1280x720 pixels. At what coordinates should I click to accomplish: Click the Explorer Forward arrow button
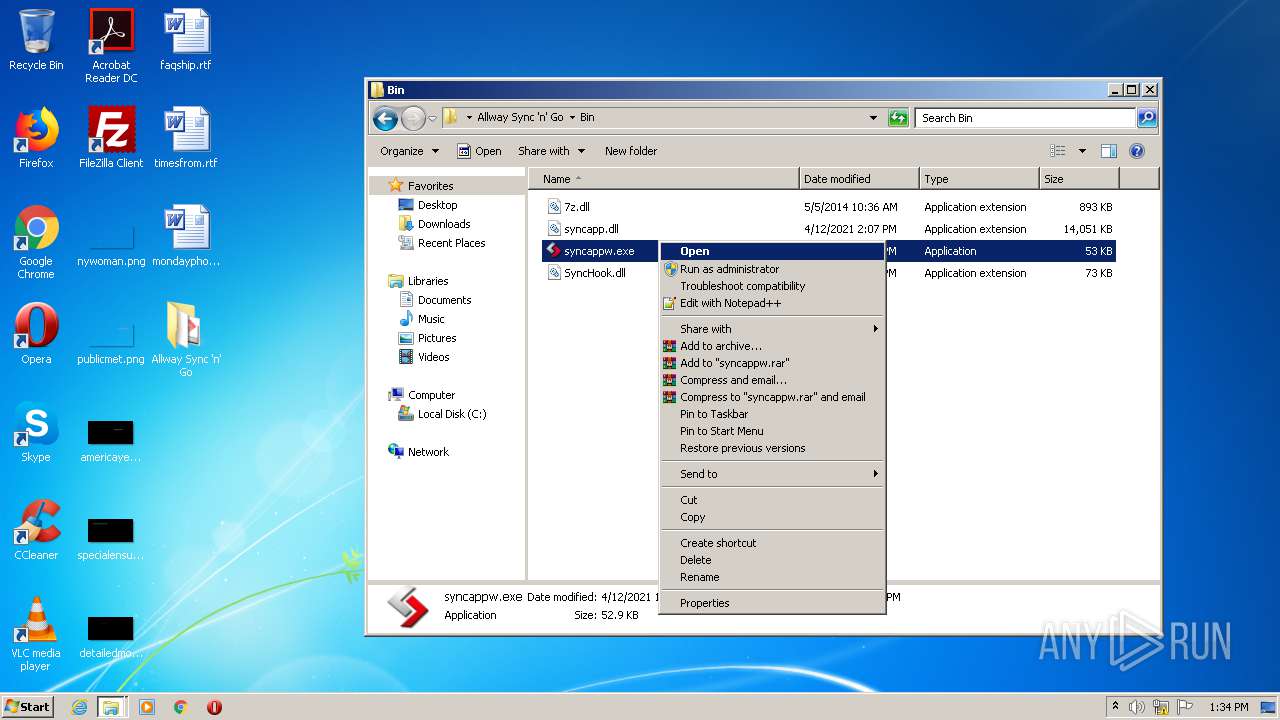pos(413,118)
